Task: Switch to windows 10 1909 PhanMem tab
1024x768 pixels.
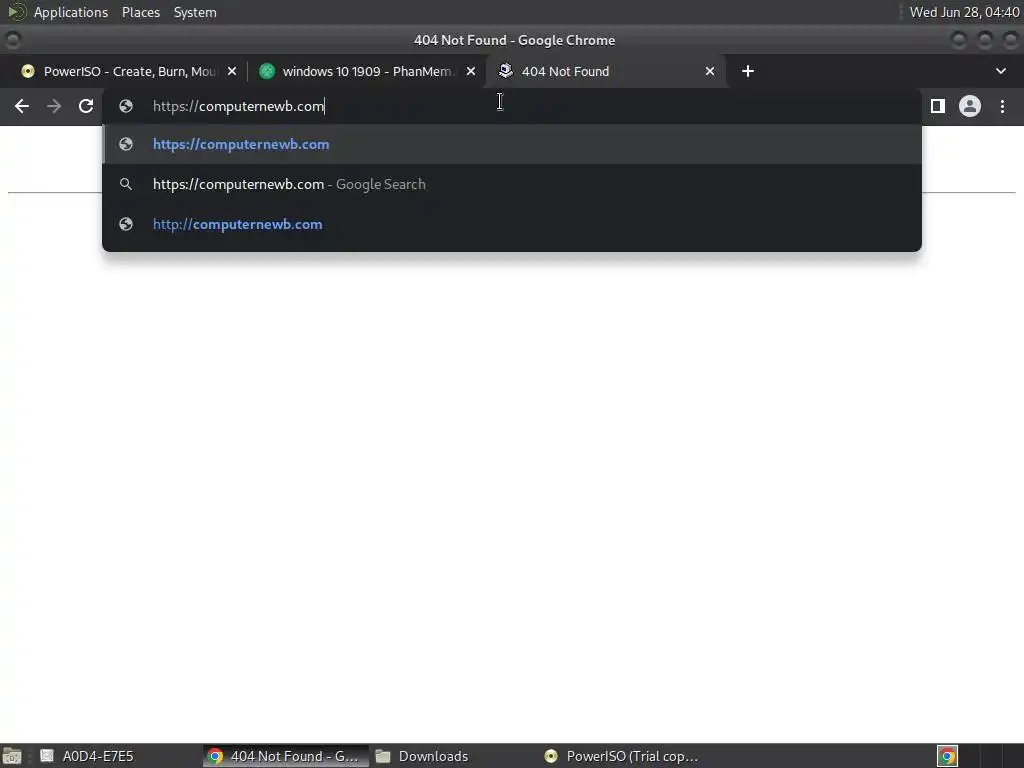Action: pyautogui.click(x=366, y=71)
